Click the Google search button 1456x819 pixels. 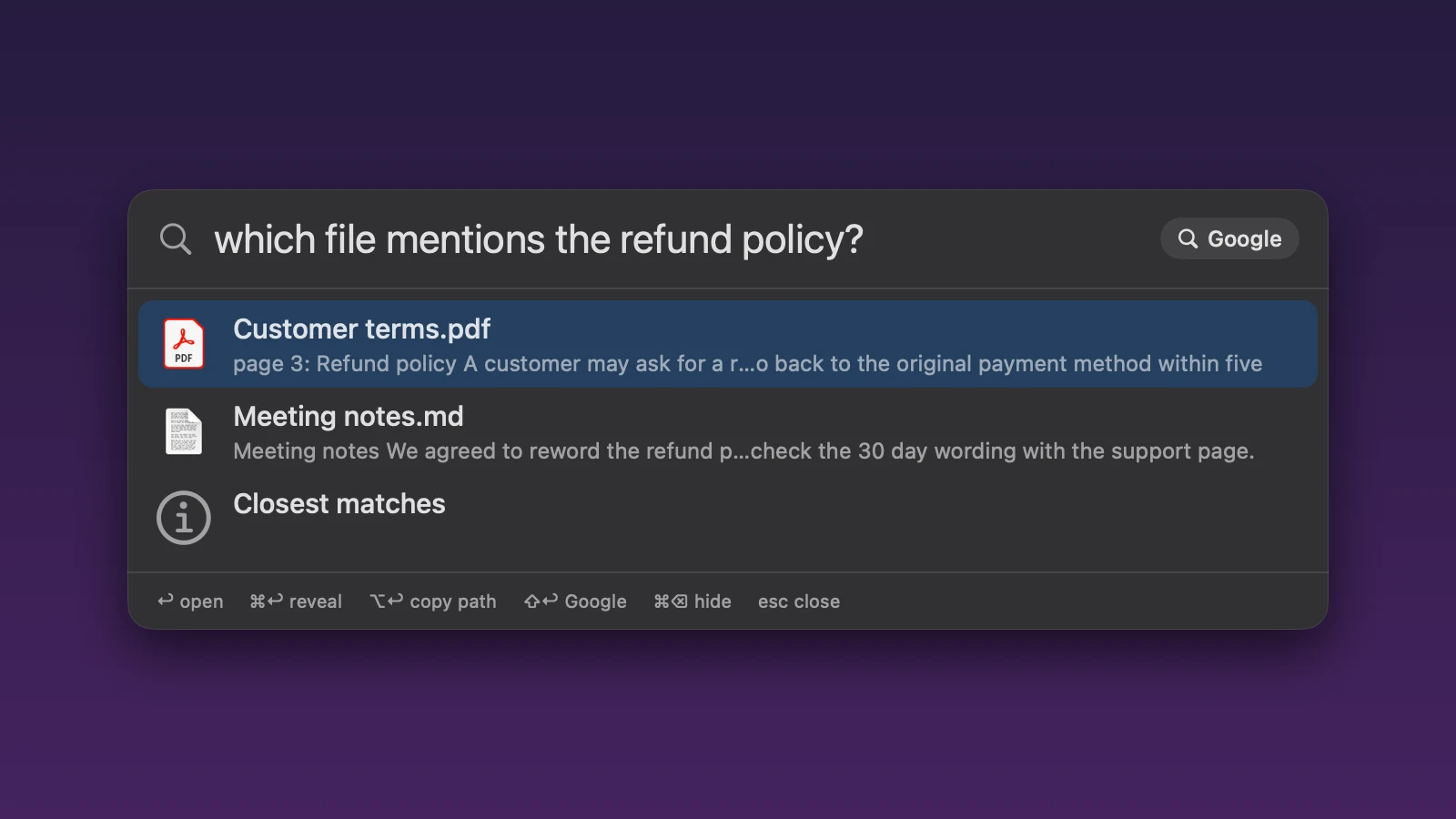[x=1229, y=238]
